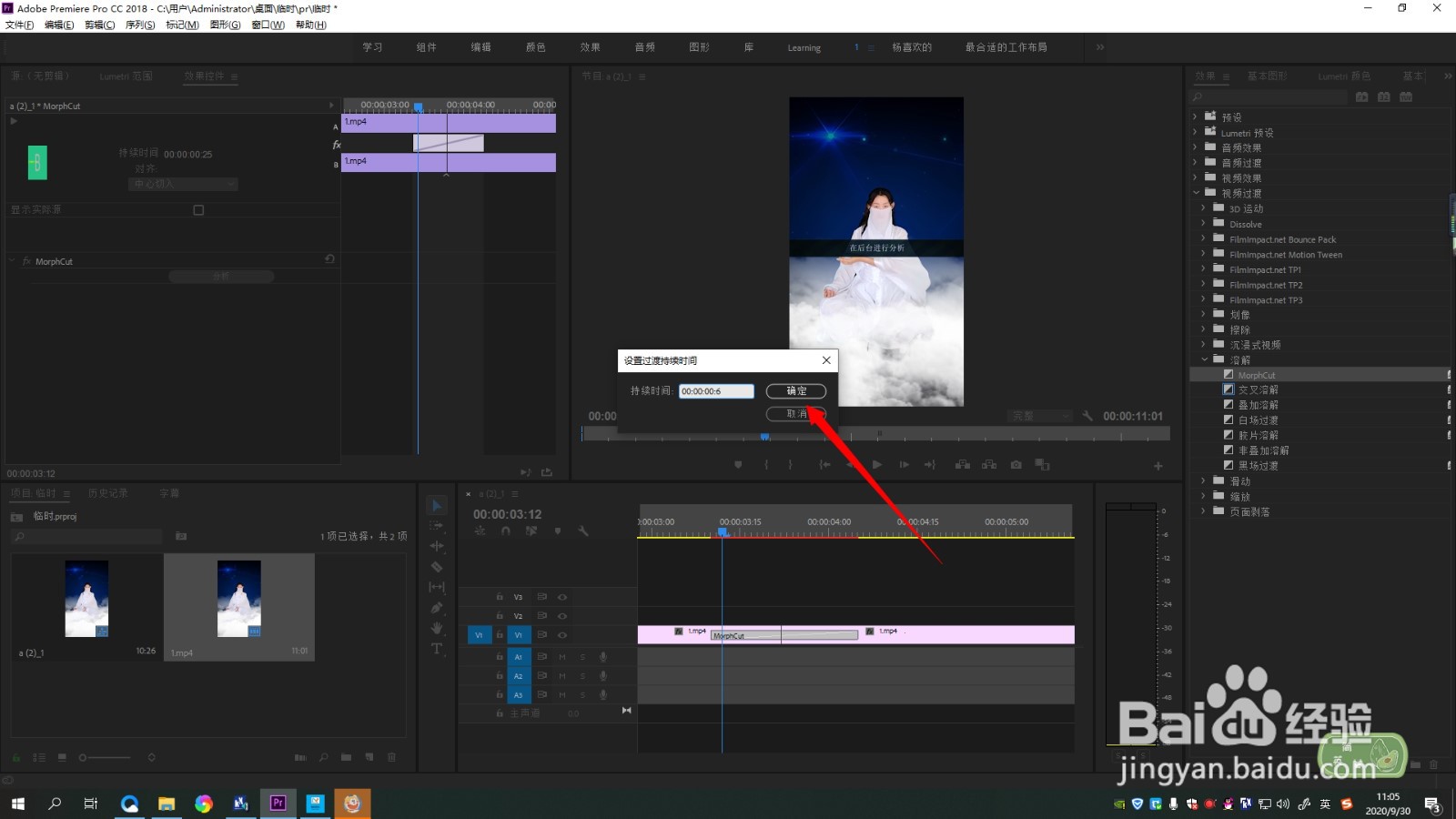Viewport: 1456px width, 819px height.
Task: Select 交叉溶解 transition in effects list
Action: tap(1258, 389)
